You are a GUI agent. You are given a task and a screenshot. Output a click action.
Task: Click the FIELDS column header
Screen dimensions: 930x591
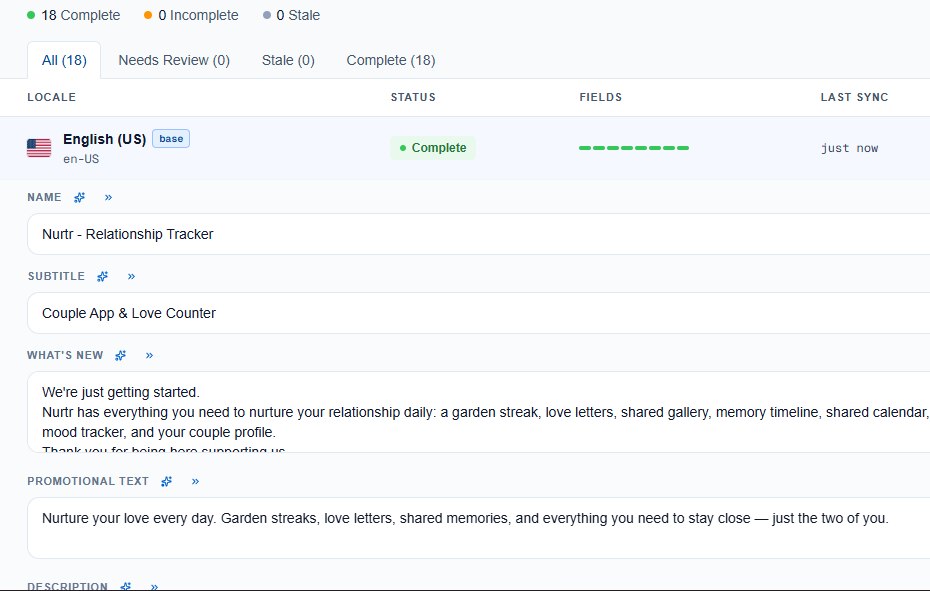coord(601,97)
